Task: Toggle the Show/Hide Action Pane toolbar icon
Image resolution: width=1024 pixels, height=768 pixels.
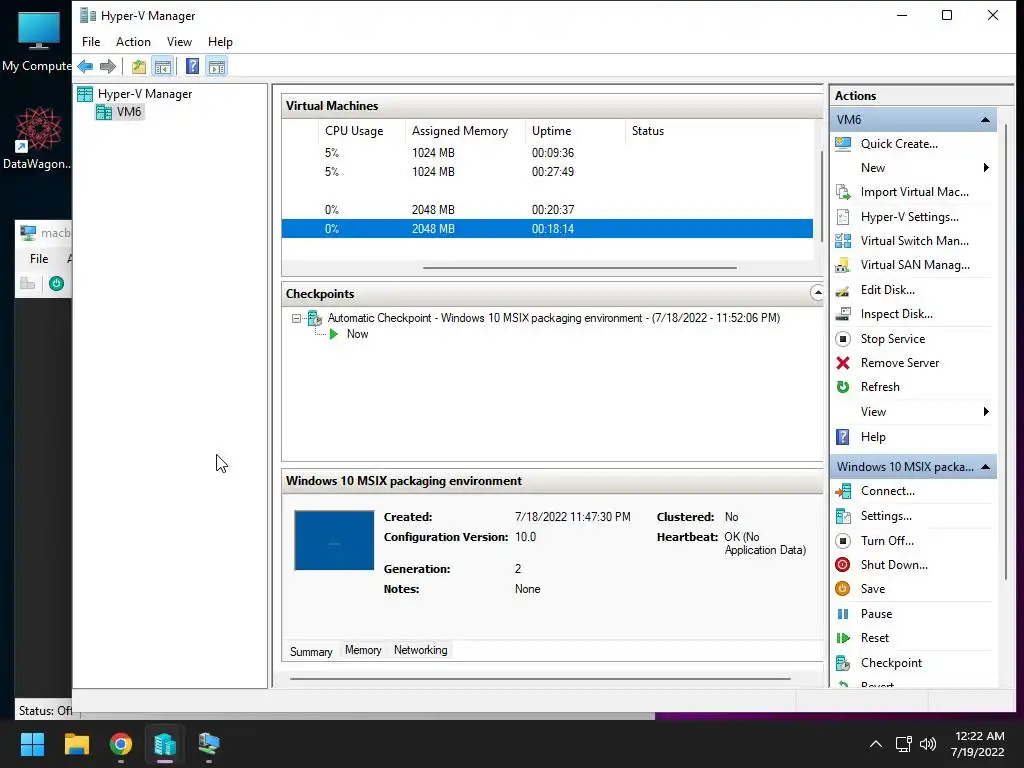Action: 217,66
